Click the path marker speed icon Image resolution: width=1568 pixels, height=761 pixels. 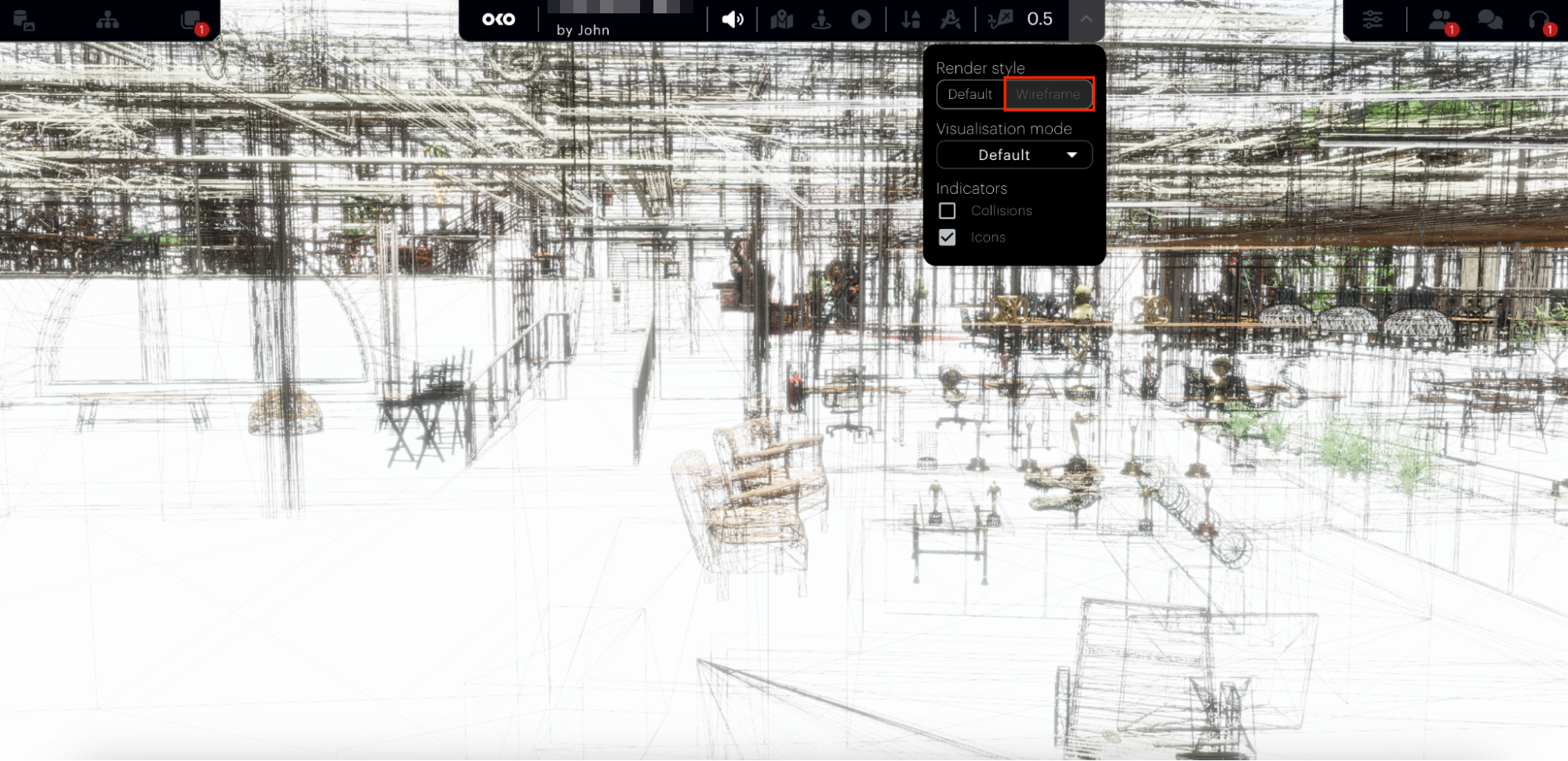1000,20
